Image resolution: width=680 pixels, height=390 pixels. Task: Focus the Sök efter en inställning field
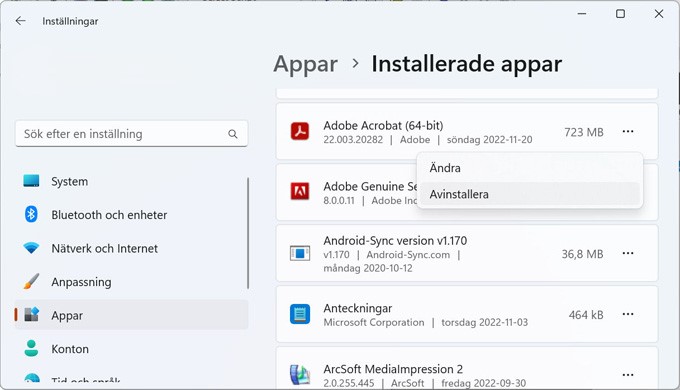[131, 134]
